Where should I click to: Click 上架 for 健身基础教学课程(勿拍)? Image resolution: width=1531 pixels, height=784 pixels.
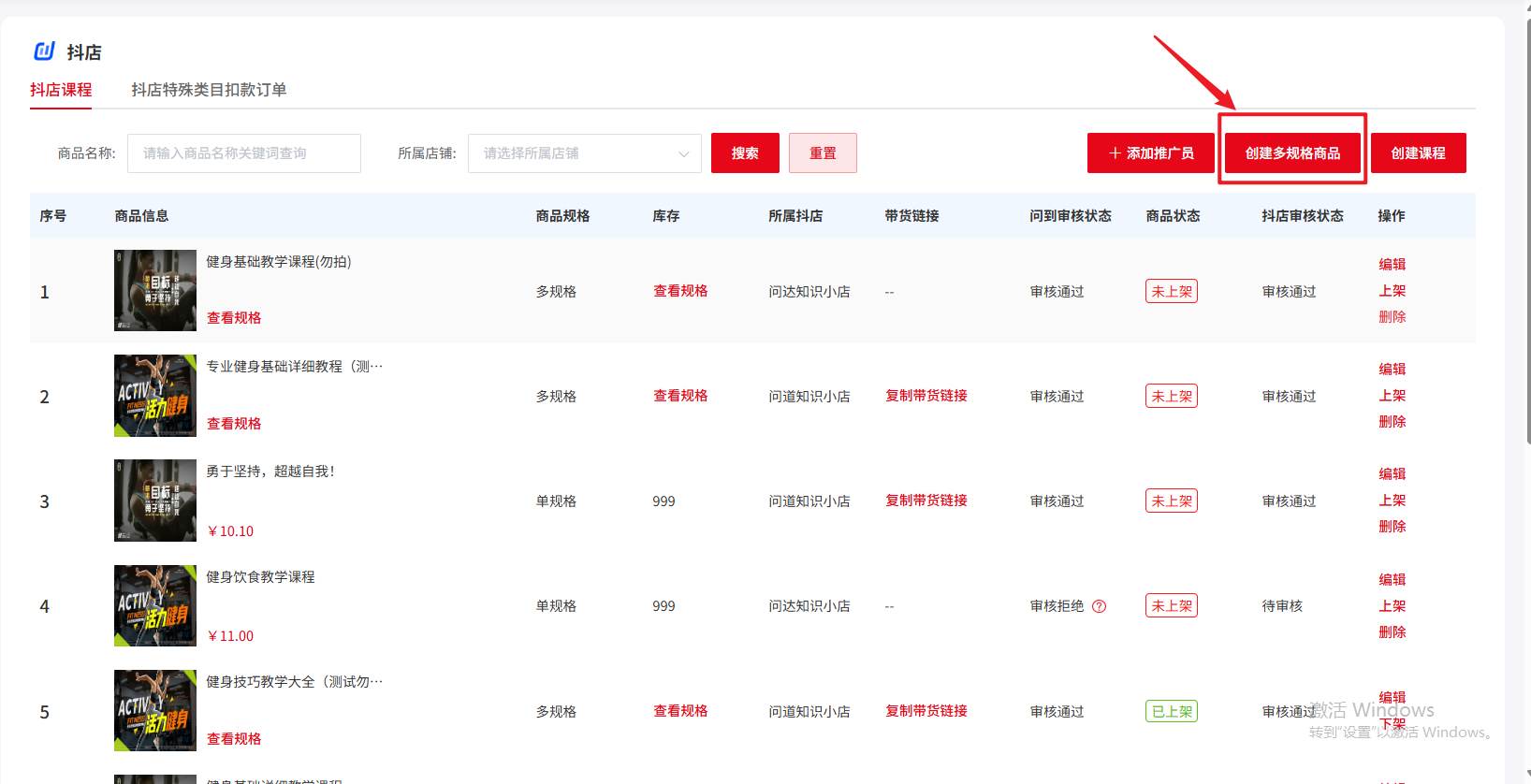[1392, 291]
